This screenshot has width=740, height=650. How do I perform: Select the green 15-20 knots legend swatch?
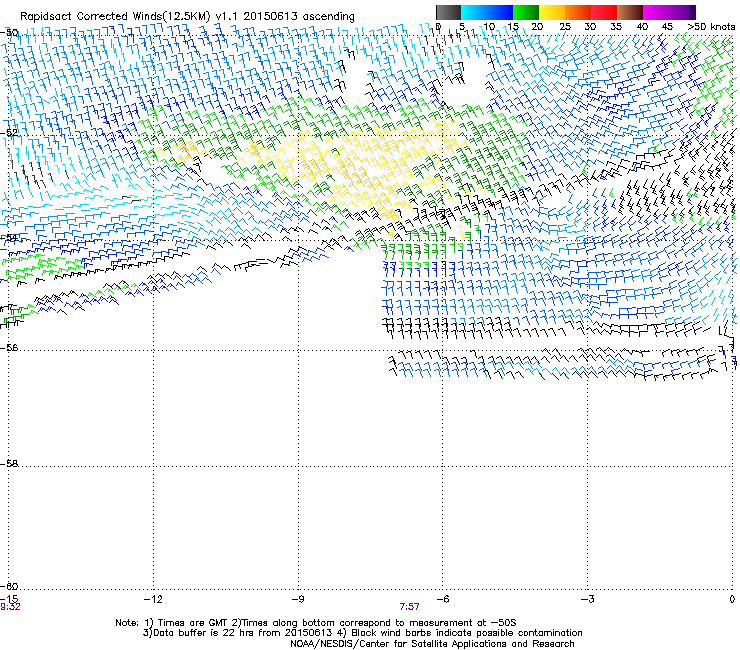pyautogui.click(x=526, y=12)
